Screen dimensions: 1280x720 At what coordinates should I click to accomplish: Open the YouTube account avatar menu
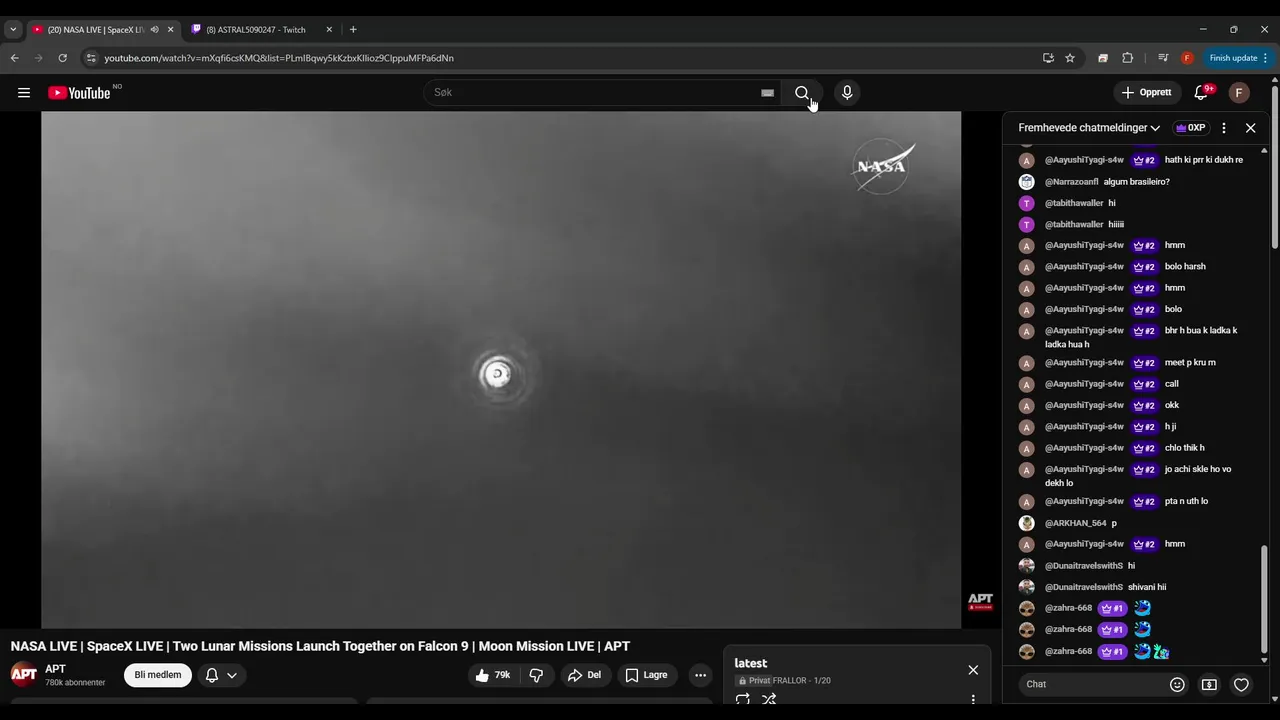[1239, 93]
